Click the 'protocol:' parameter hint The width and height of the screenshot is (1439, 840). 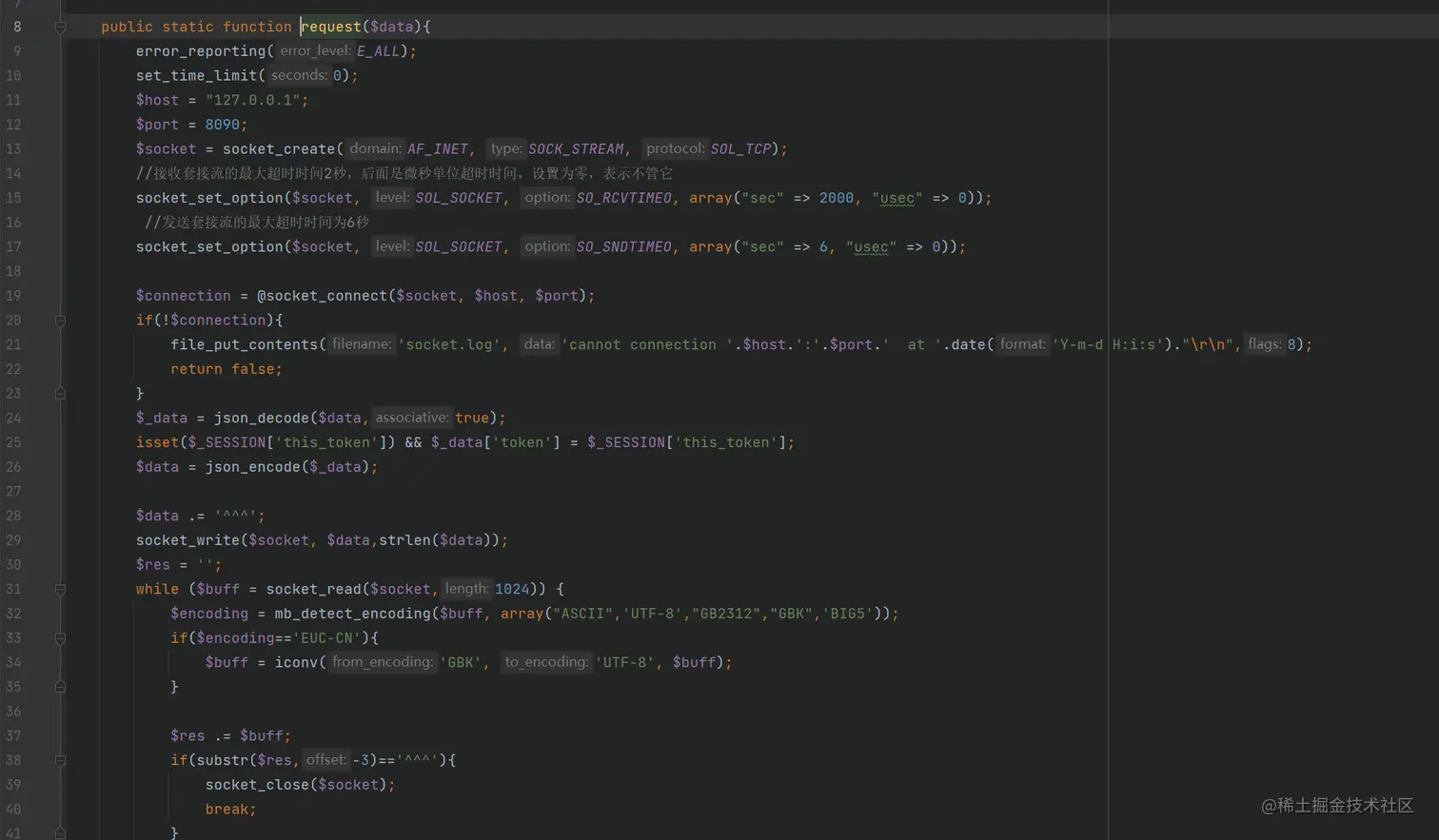click(675, 148)
